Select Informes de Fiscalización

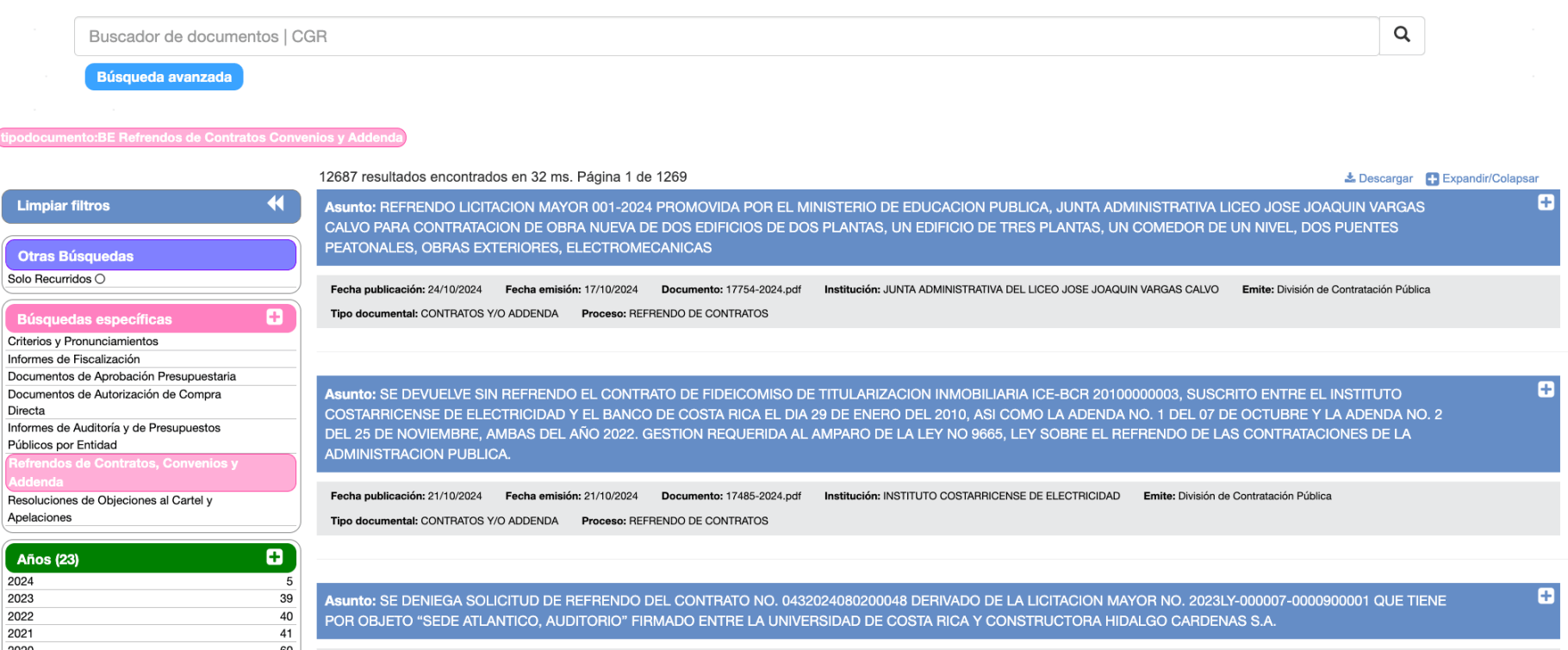[74, 359]
